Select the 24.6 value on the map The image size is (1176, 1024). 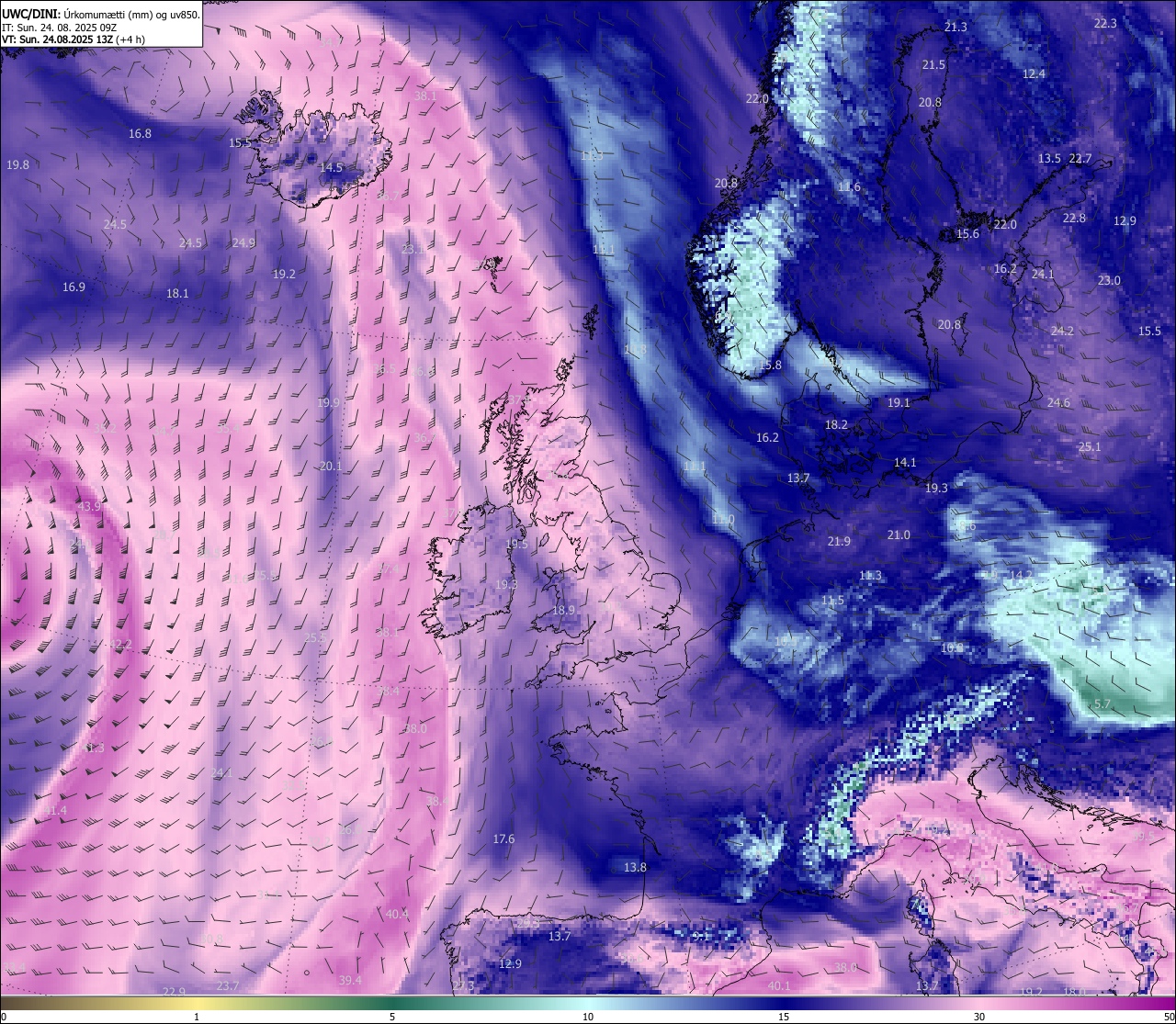[x=1058, y=402]
